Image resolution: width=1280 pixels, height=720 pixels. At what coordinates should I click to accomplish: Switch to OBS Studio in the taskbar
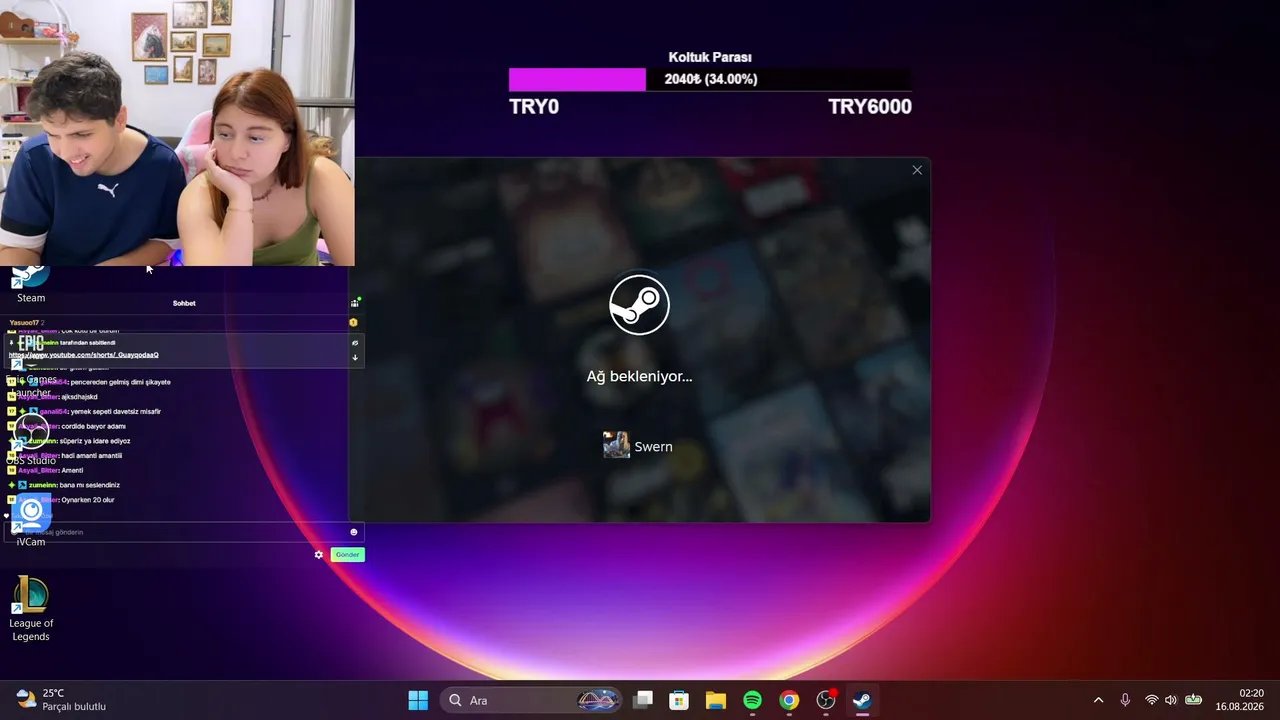pyautogui.click(x=826, y=700)
